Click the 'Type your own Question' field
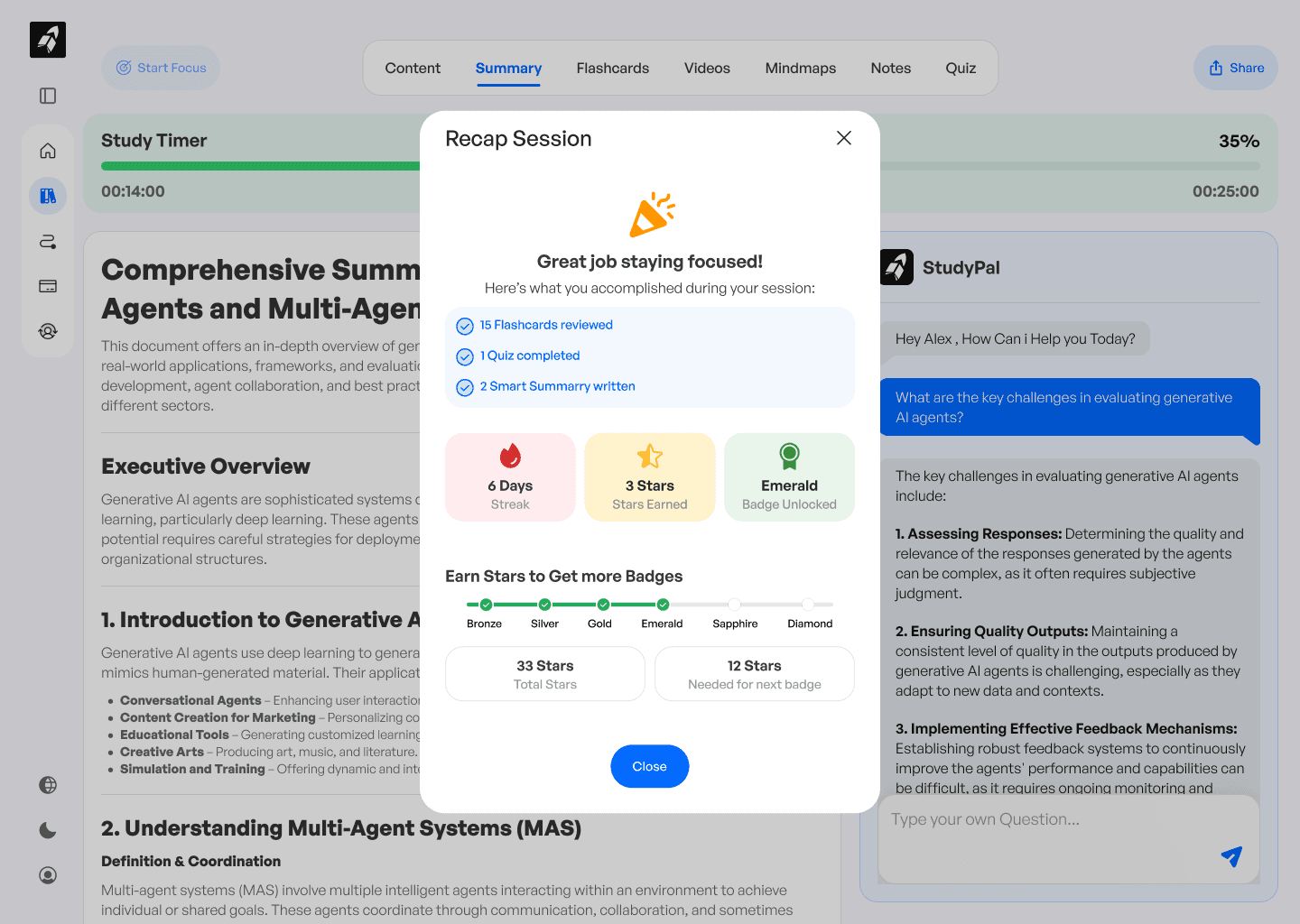 pos(1038,819)
